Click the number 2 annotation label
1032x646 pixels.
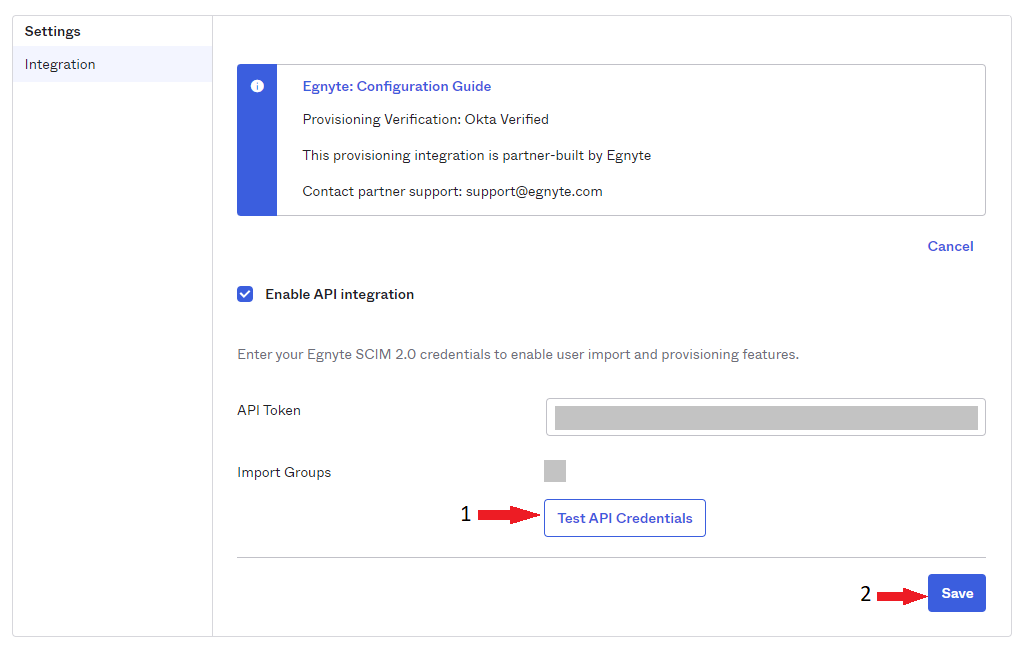865,594
